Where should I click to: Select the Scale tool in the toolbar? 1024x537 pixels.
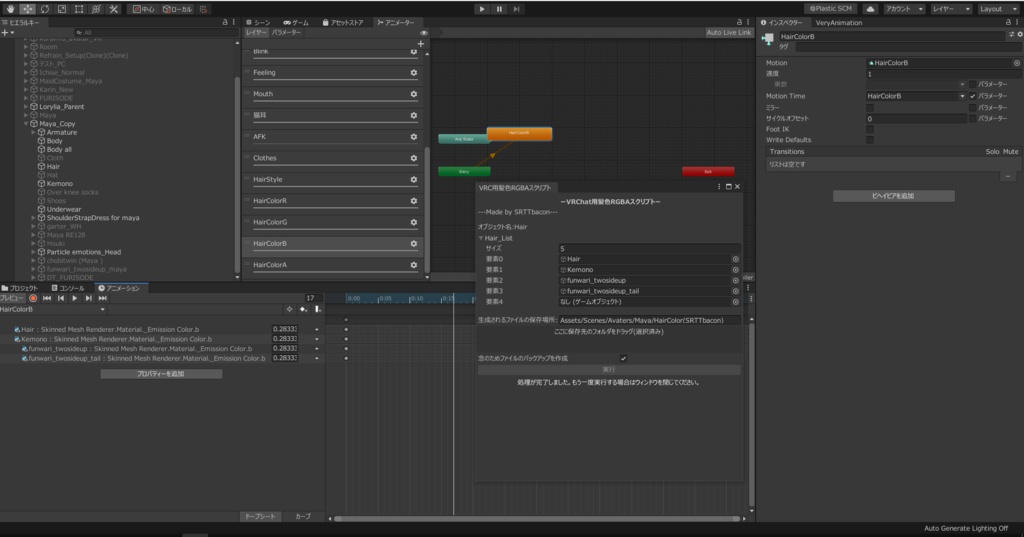coord(61,9)
